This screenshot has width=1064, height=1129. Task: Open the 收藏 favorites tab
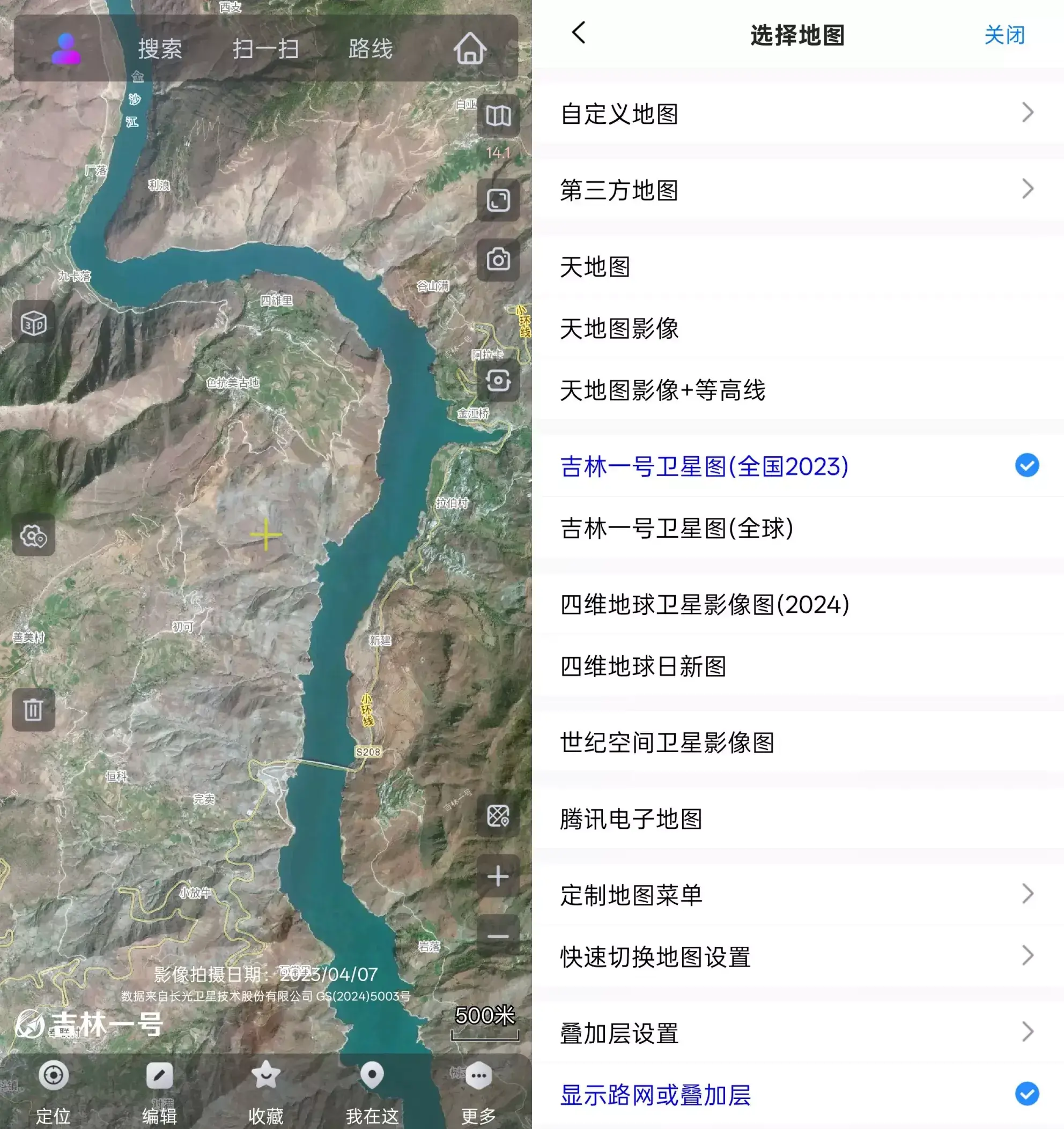(x=265, y=1091)
